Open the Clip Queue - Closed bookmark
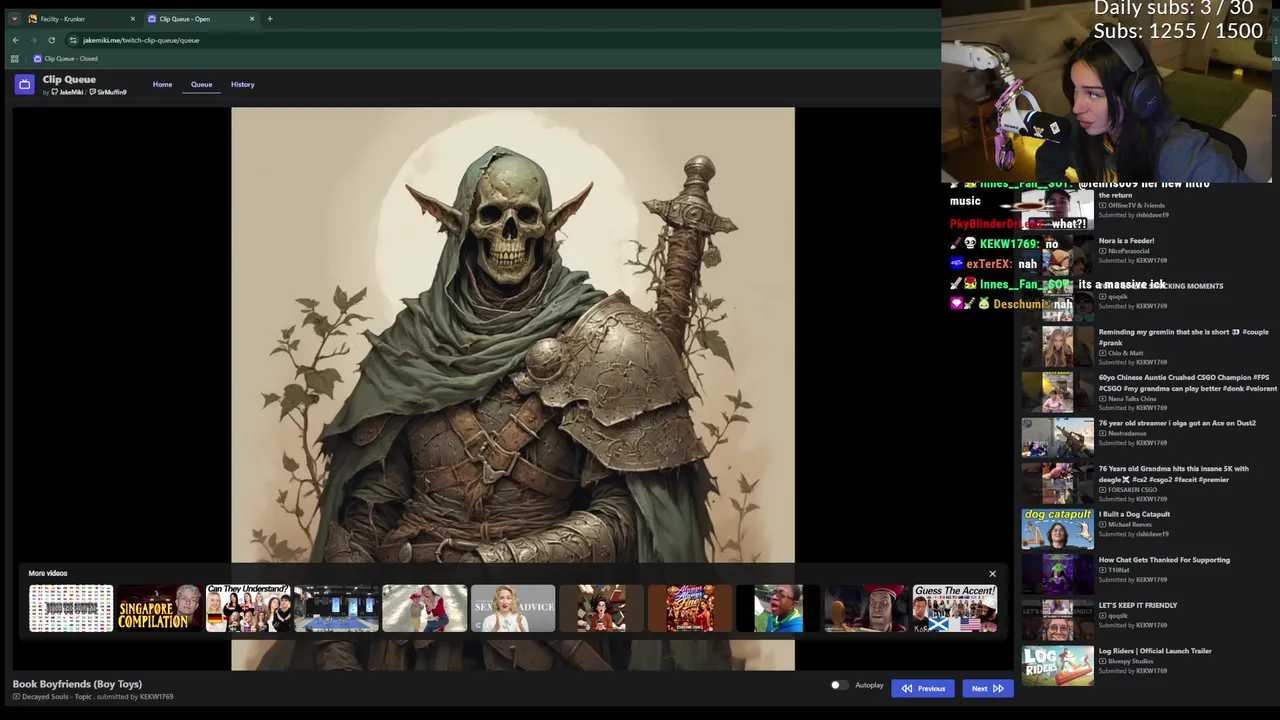The image size is (1280, 720). coord(66,59)
